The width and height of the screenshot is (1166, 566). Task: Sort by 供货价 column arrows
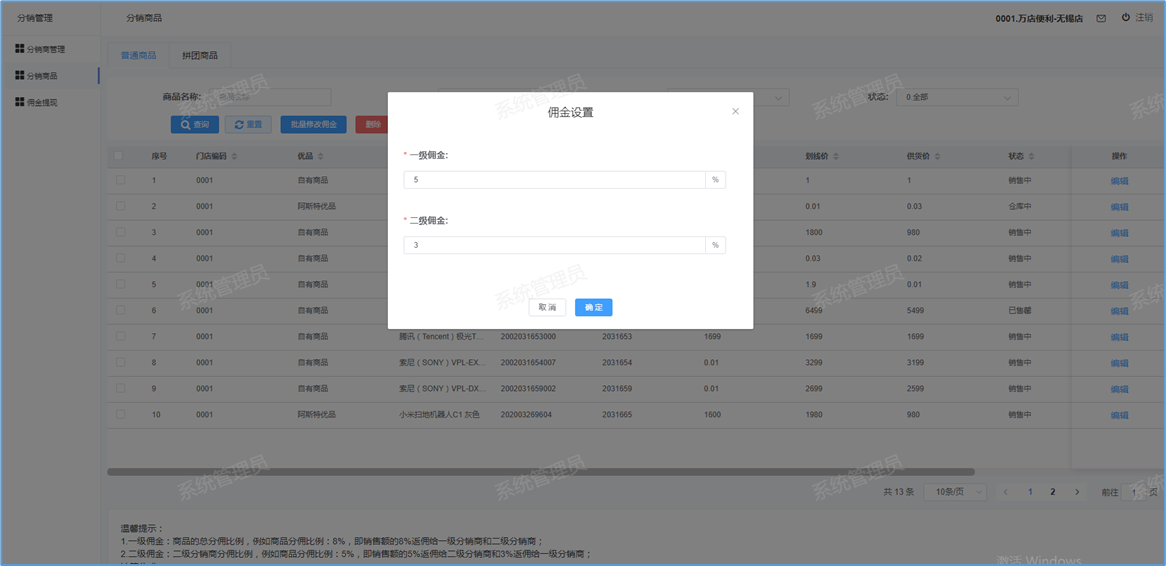937,157
